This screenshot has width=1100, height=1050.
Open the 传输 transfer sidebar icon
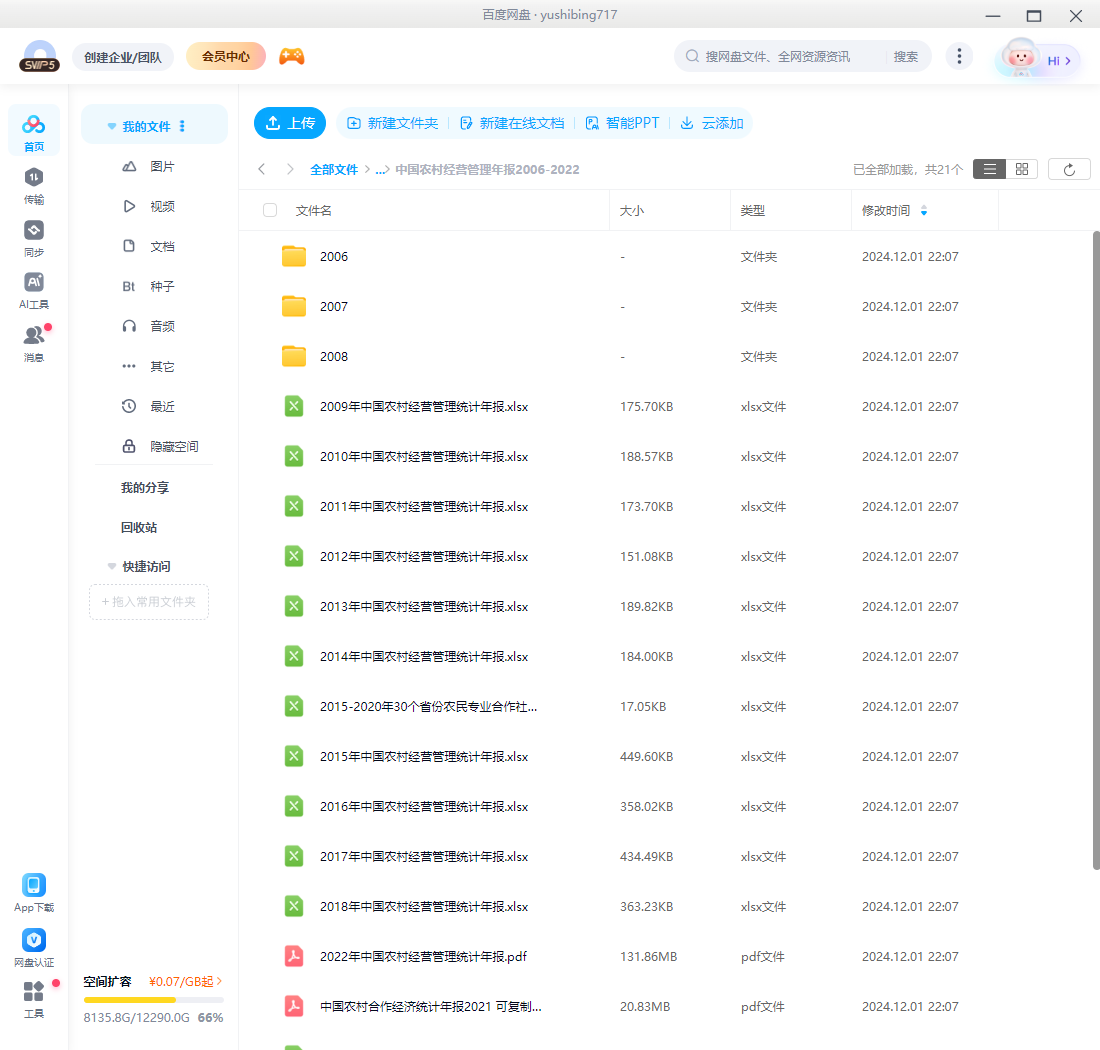point(34,186)
